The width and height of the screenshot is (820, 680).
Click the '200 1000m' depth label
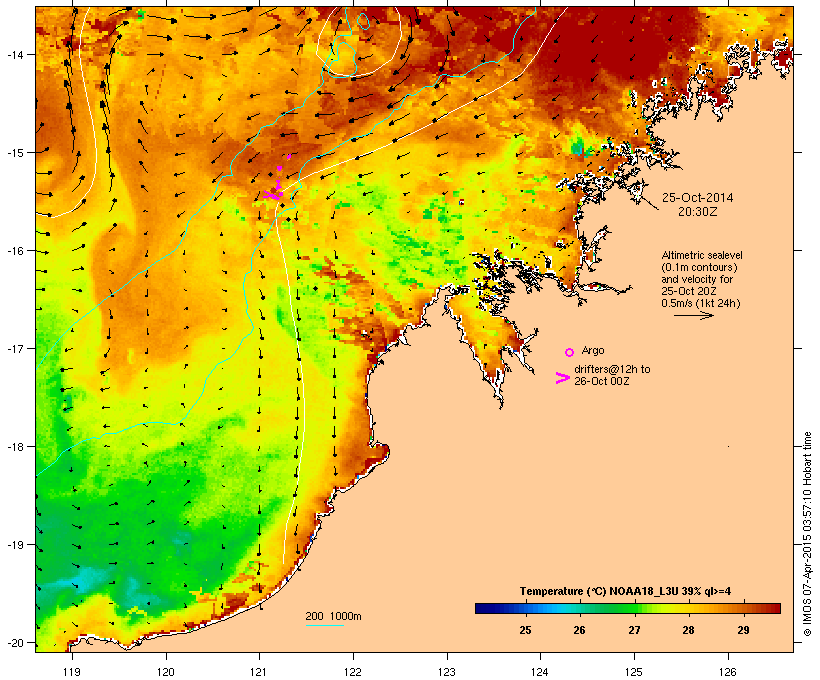tap(333, 616)
